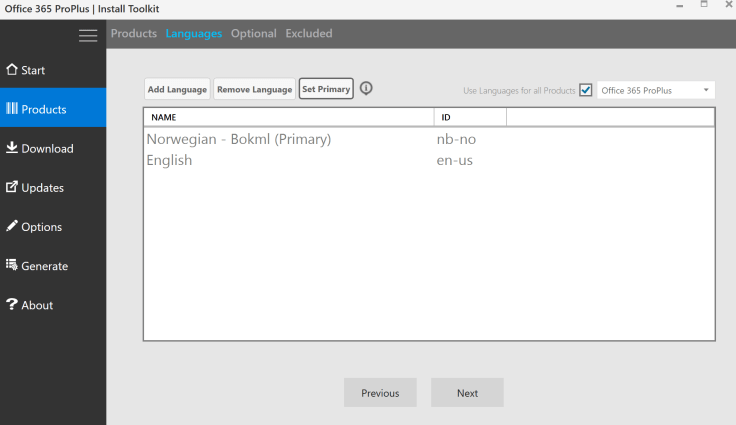Open the Excluded tab
This screenshot has width=736, height=425.
(x=308, y=33)
